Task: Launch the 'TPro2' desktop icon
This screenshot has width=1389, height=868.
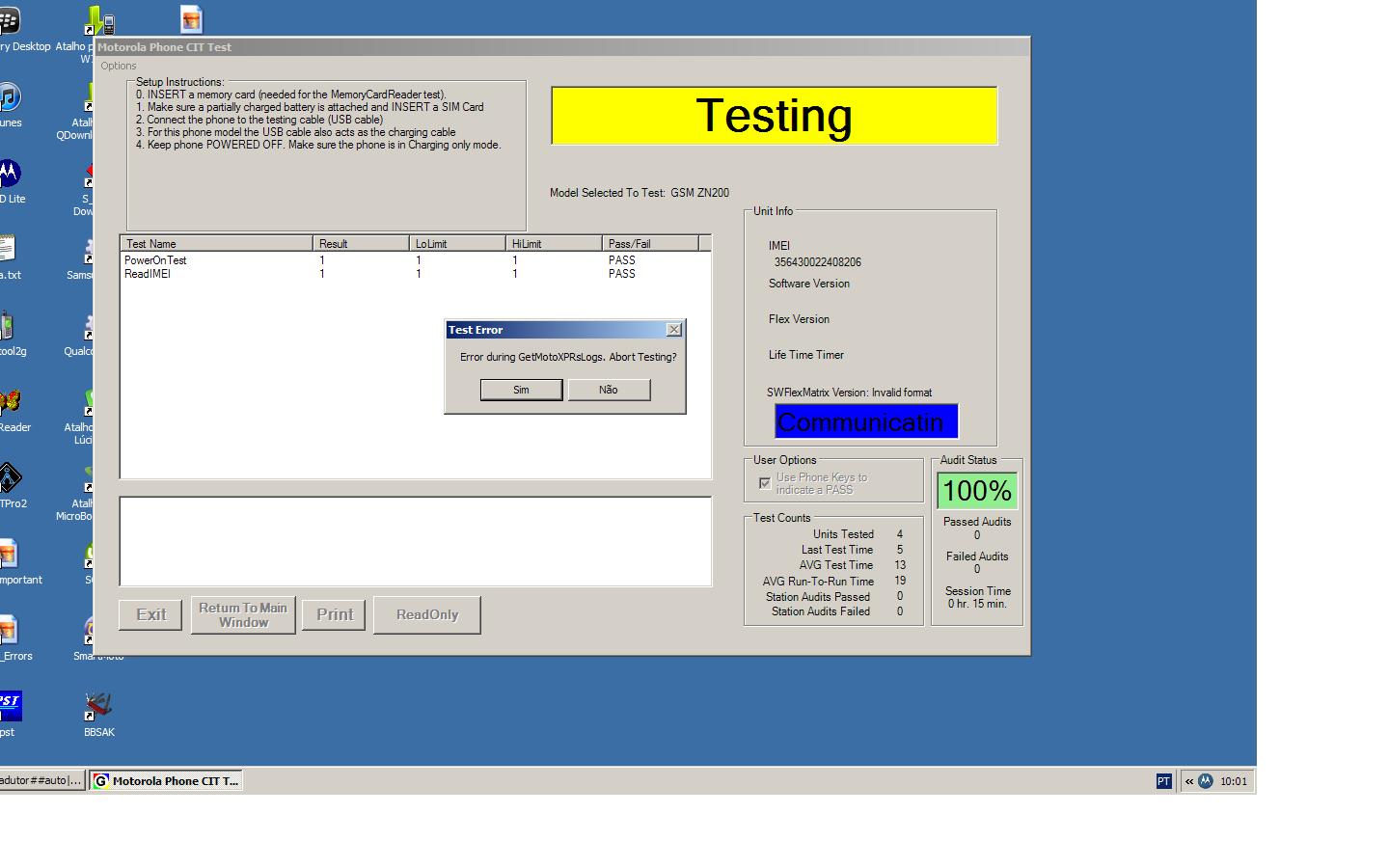Action: tap(9, 478)
